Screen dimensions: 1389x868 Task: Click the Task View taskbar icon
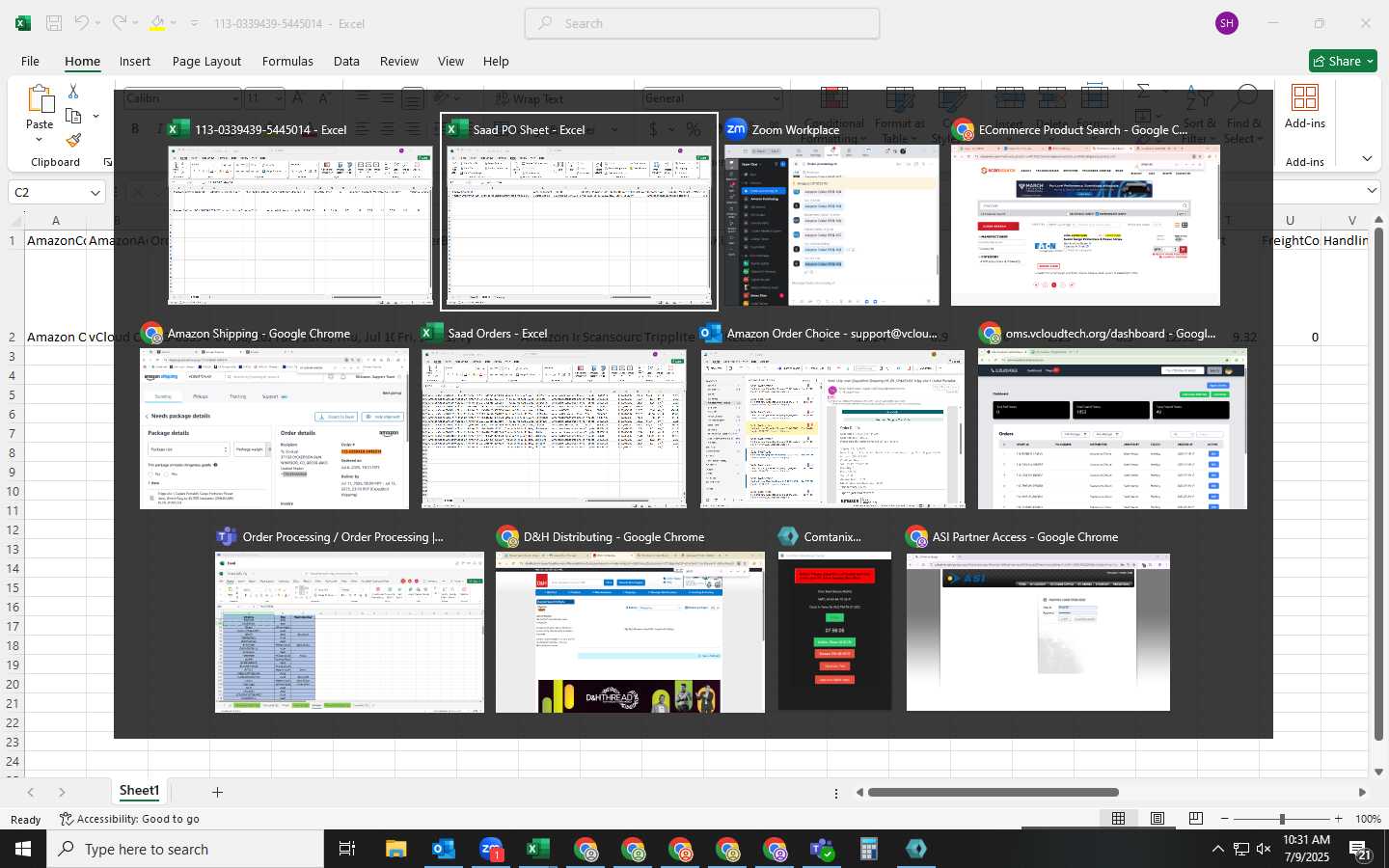coord(347,849)
